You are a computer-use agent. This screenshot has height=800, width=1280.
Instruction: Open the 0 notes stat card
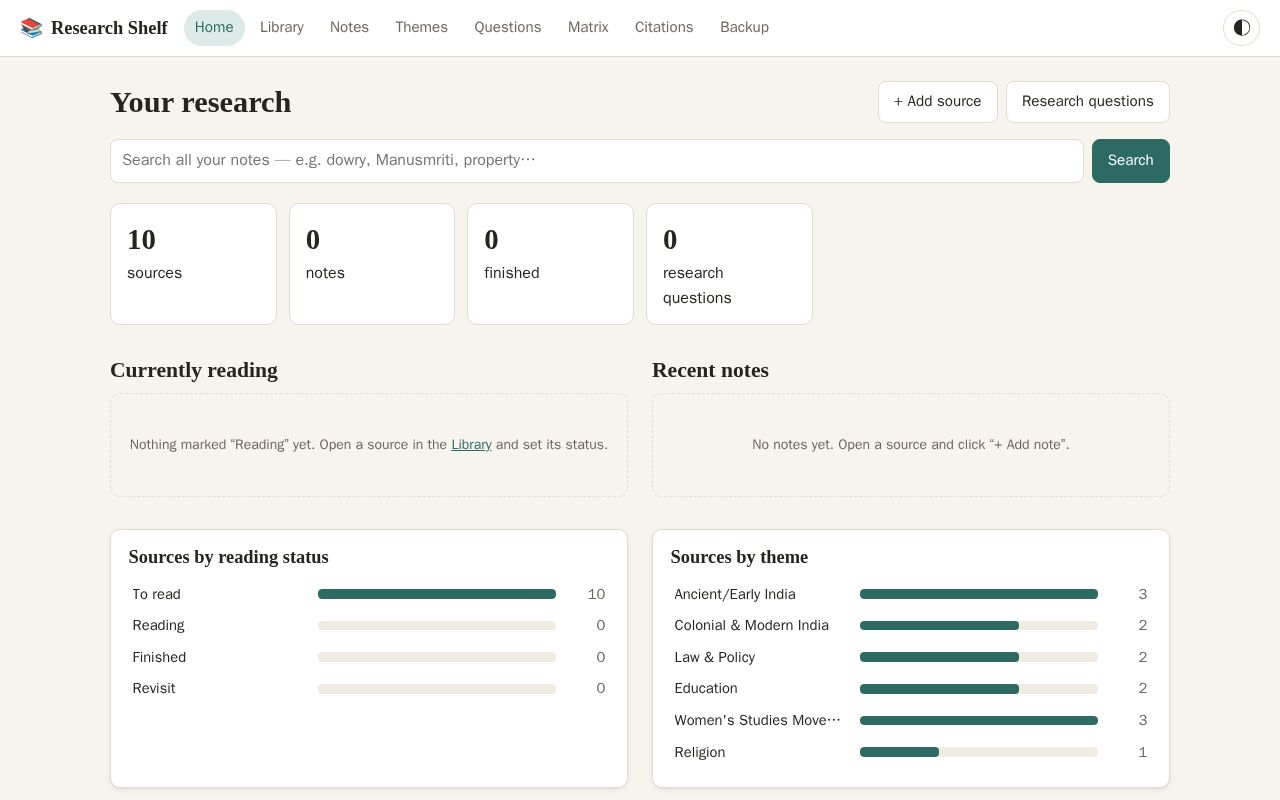pos(372,264)
